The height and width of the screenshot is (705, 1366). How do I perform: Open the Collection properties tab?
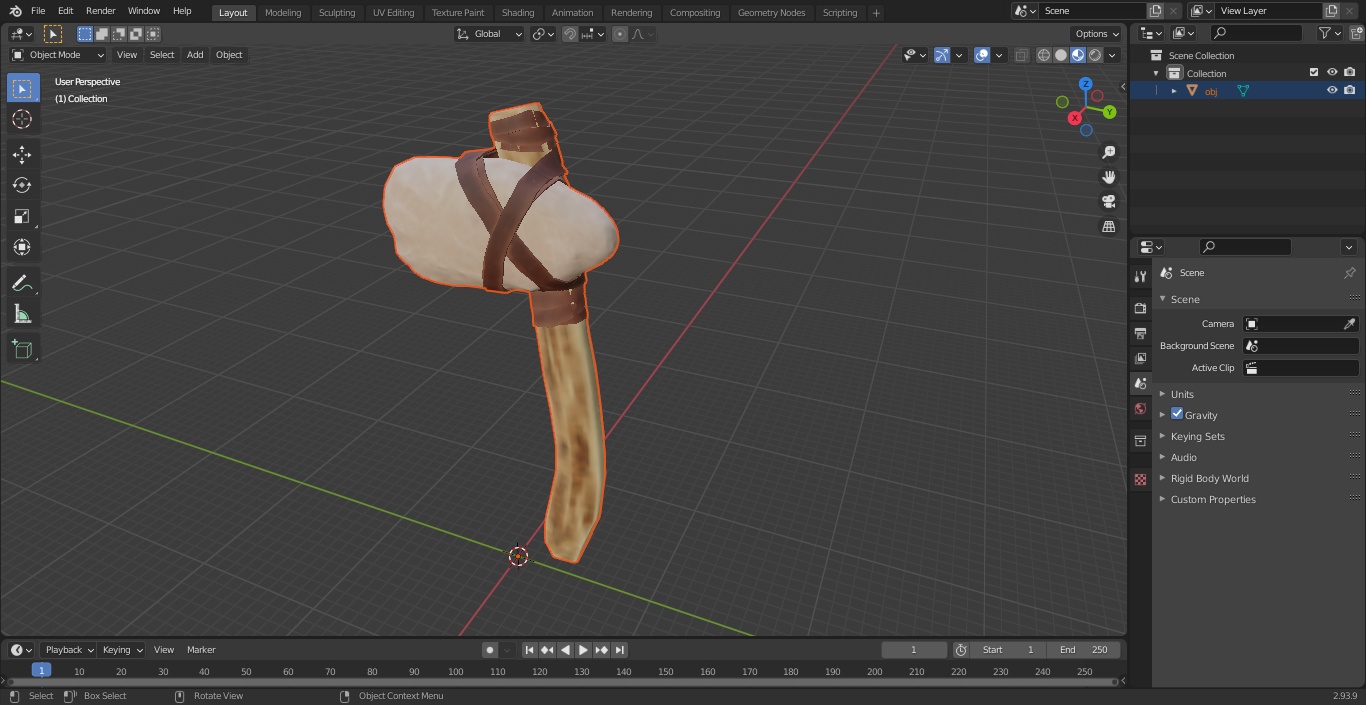[x=1140, y=440]
